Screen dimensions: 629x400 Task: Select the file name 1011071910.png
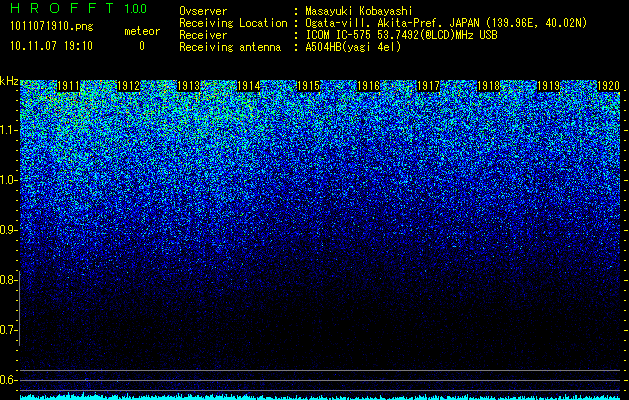point(51,27)
